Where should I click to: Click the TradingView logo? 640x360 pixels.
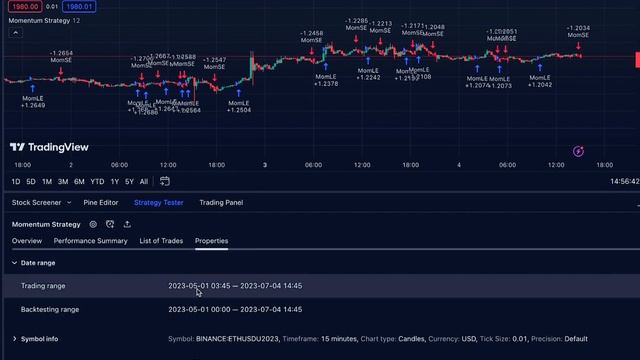49,147
